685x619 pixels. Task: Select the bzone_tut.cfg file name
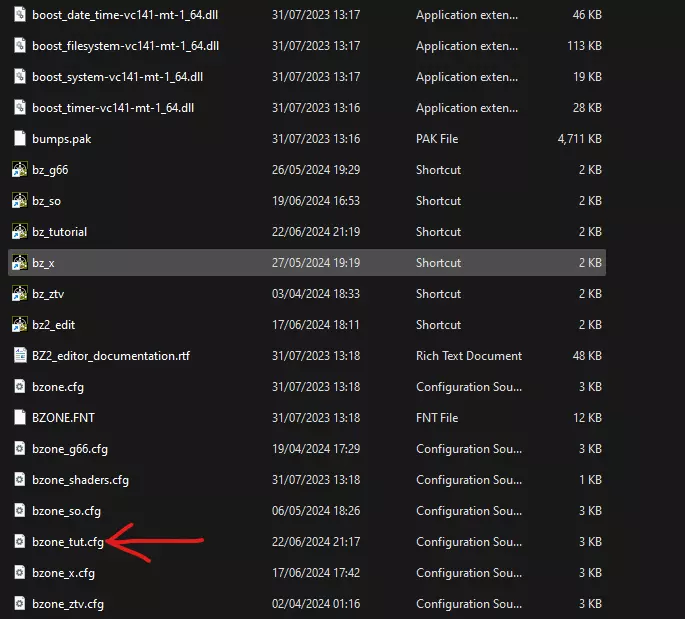(68, 542)
